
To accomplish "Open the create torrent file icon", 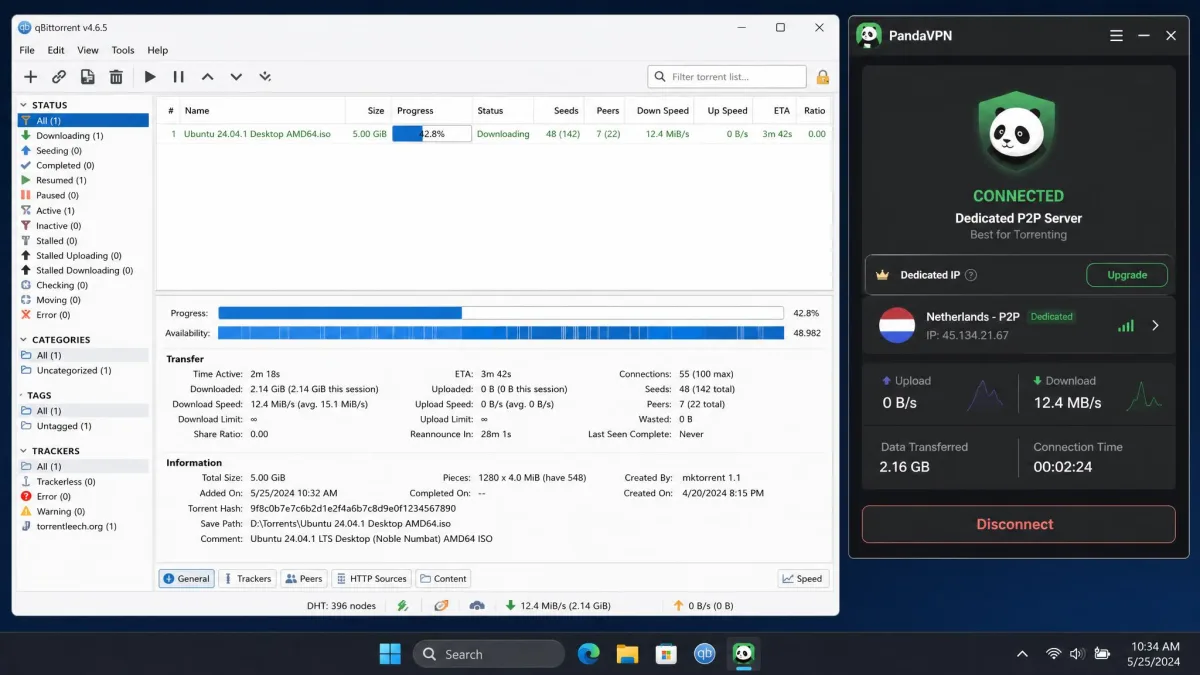I will [x=88, y=77].
